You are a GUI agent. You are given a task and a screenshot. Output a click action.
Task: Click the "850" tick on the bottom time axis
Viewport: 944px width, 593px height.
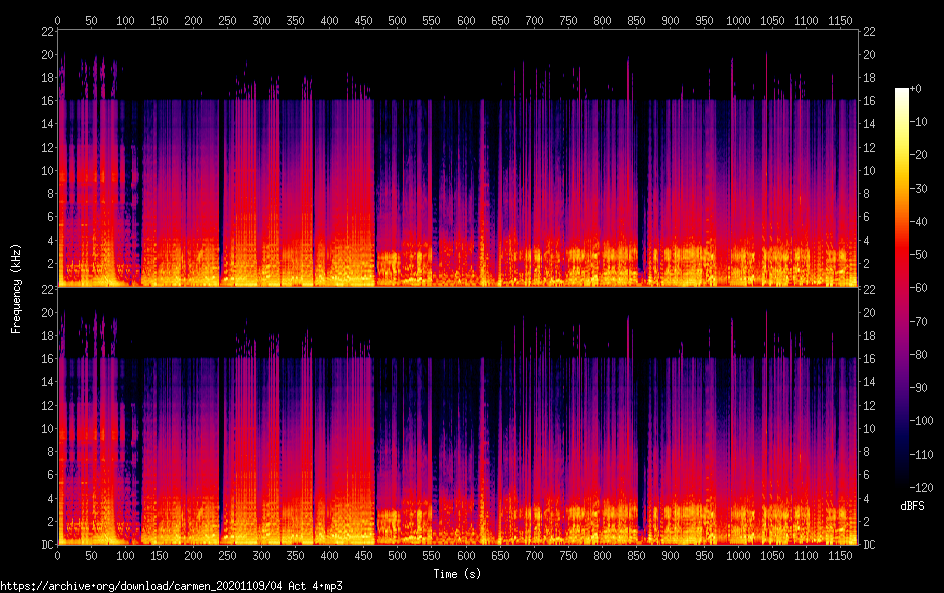click(636, 556)
